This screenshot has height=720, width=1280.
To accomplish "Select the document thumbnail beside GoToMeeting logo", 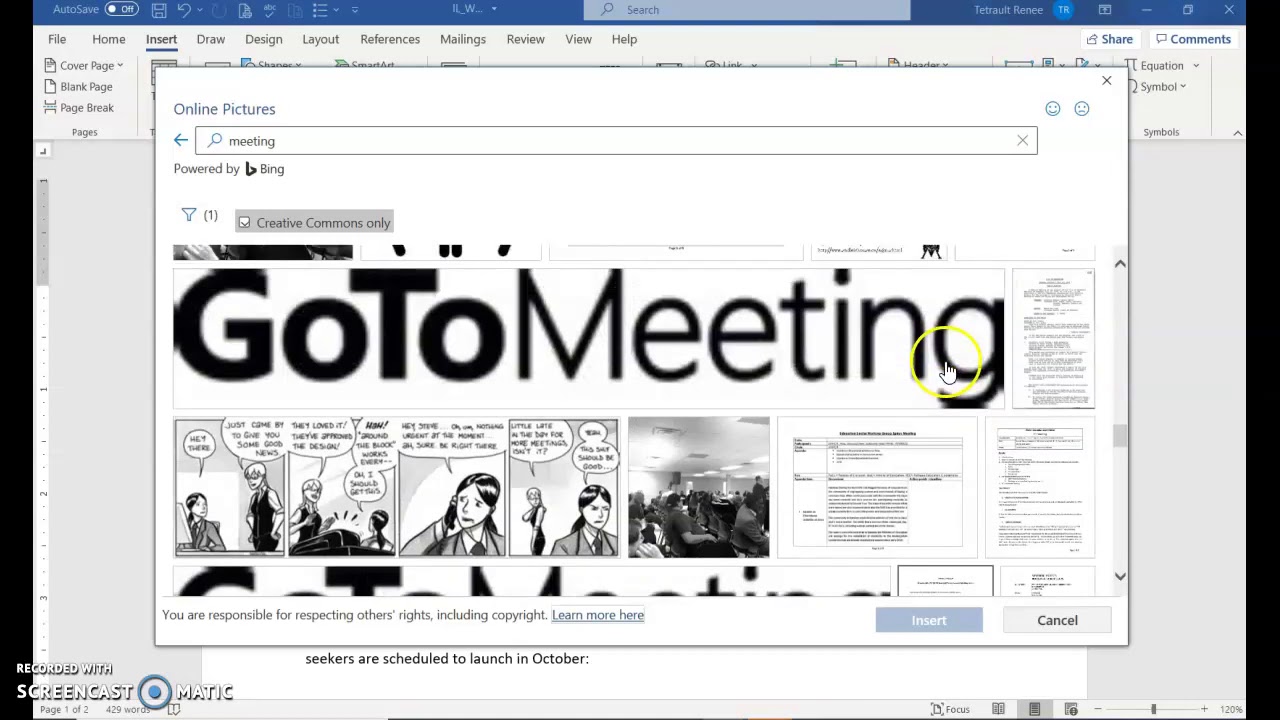I will click(1053, 338).
